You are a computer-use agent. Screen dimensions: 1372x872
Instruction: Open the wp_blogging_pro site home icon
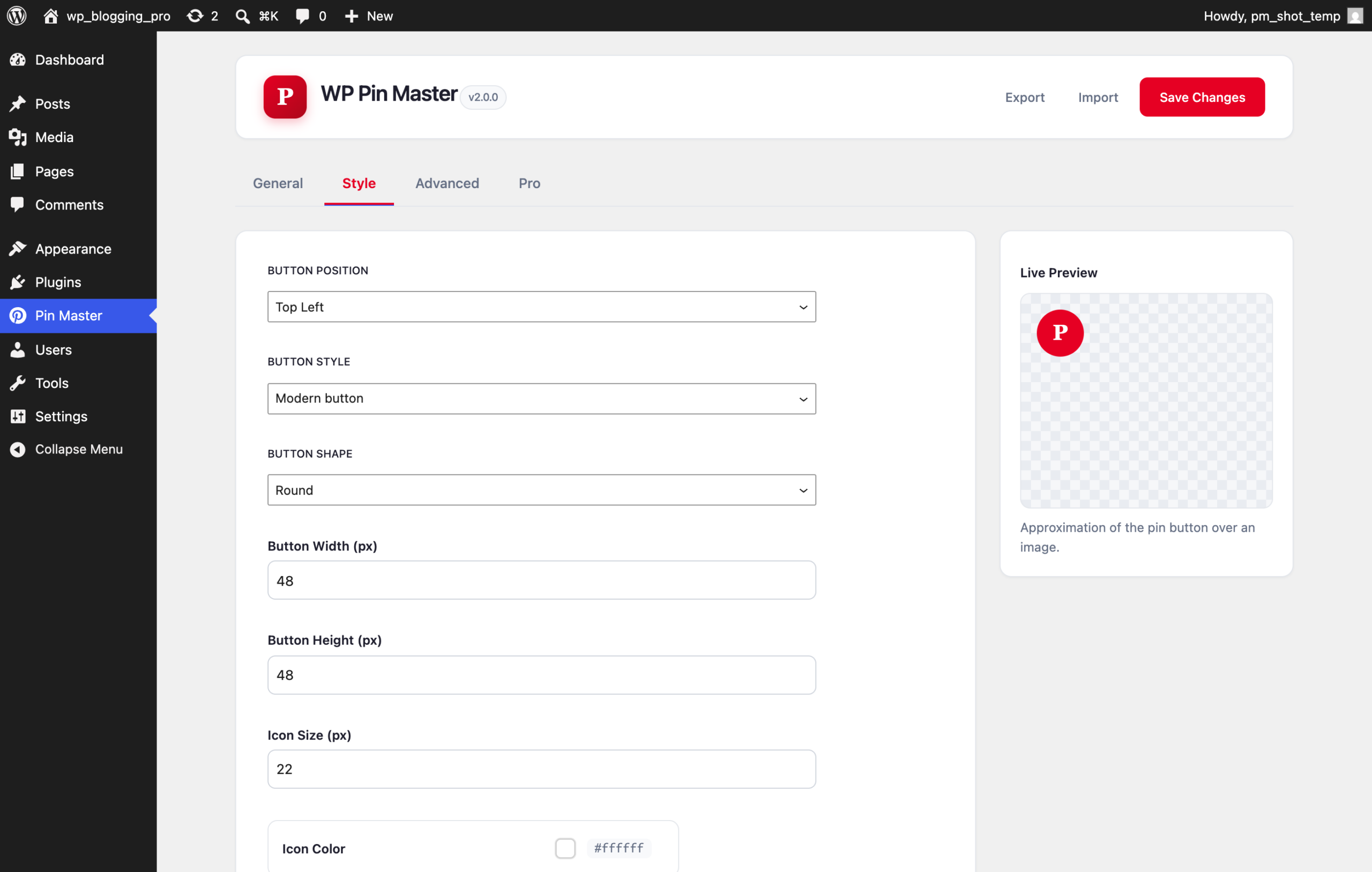[x=51, y=16]
